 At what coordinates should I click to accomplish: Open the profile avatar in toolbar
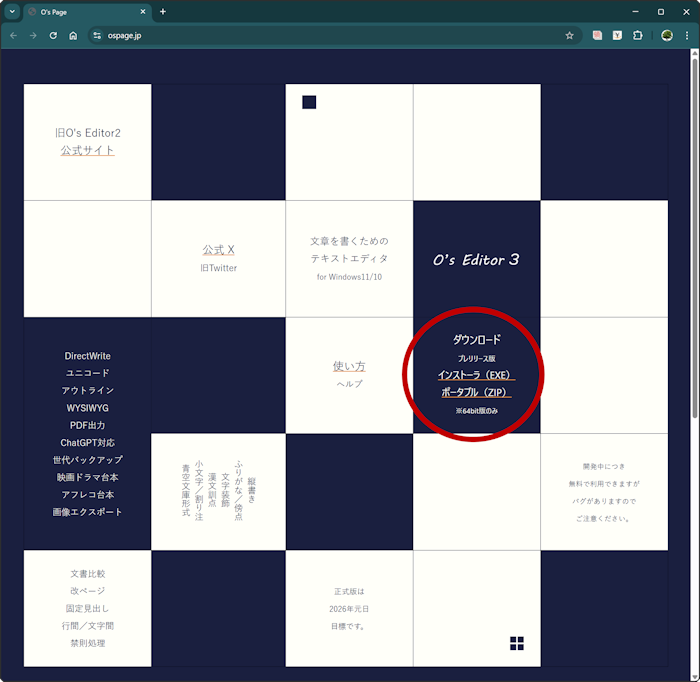[666, 35]
